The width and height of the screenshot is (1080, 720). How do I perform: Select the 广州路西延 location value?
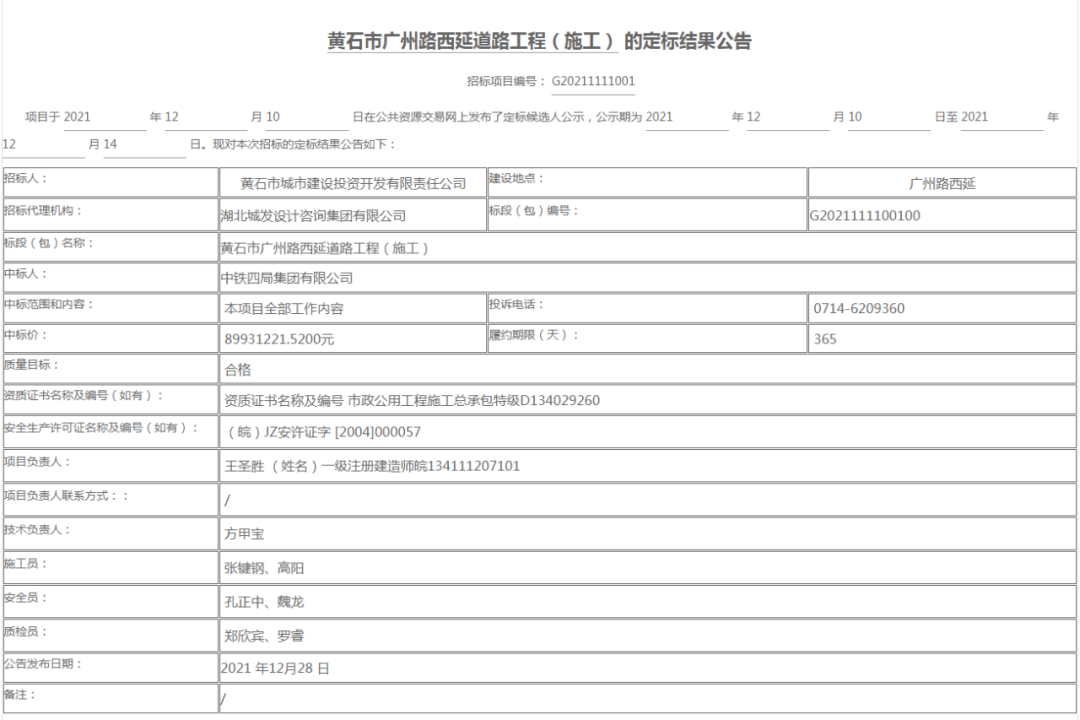pyautogui.click(x=942, y=184)
